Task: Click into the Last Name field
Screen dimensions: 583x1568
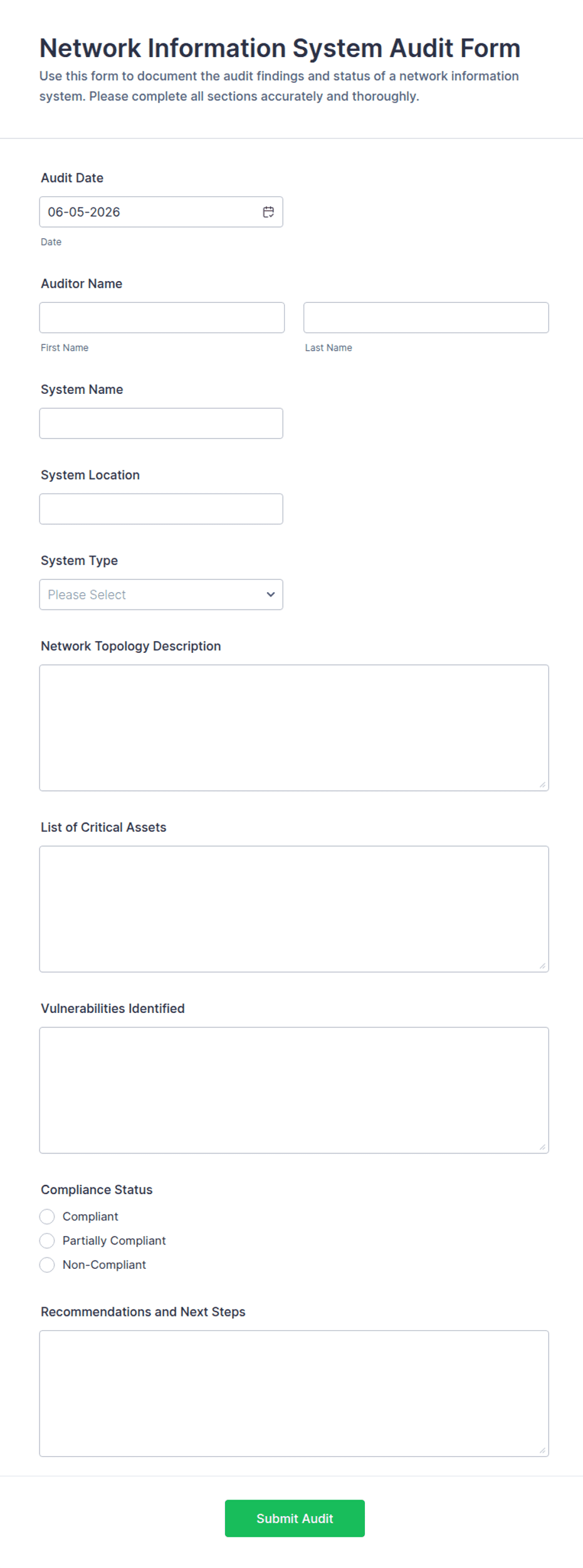Action: pyautogui.click(x=426, y=318)
